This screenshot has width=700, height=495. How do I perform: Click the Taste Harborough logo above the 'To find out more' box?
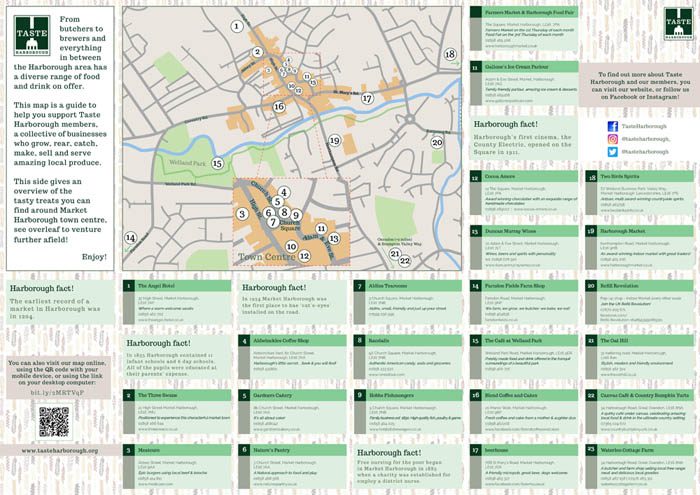(x=678, y=23)
